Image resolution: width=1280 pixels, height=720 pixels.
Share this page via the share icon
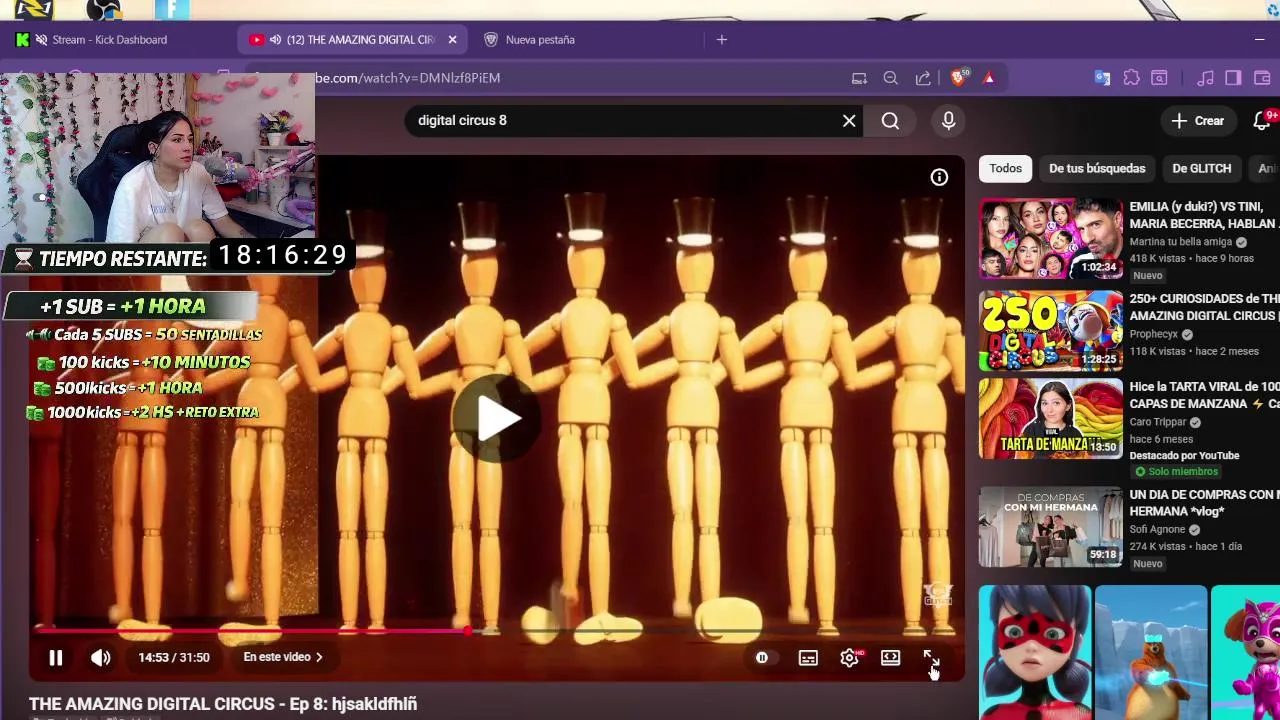923,78
